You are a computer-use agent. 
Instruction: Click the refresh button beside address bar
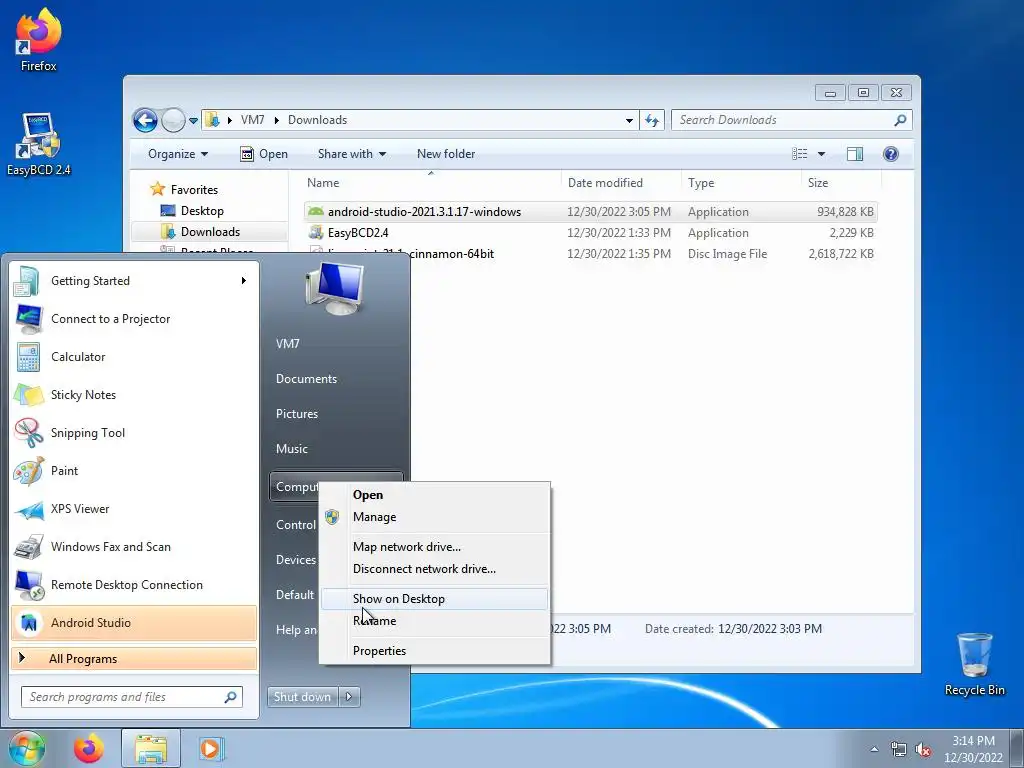click(x=652, y=120)
